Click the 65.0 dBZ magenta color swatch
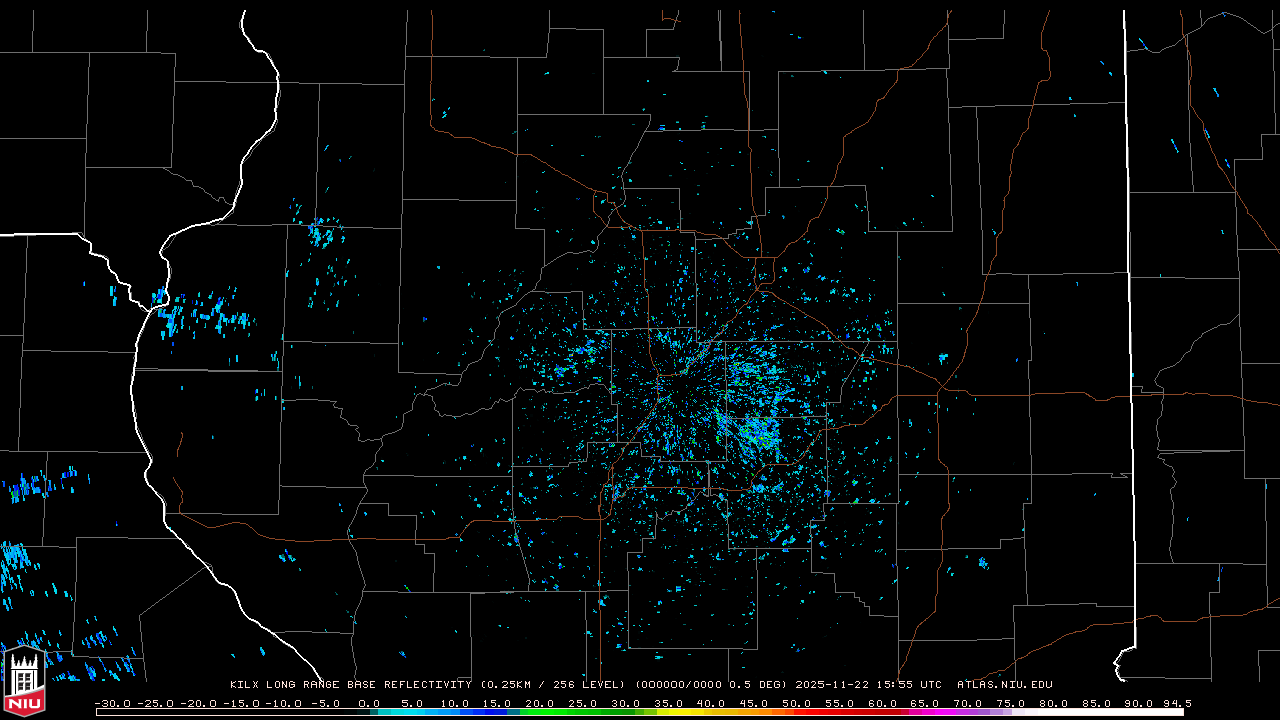This screenshot has height=720, width=1280. (x=926, y=713)
